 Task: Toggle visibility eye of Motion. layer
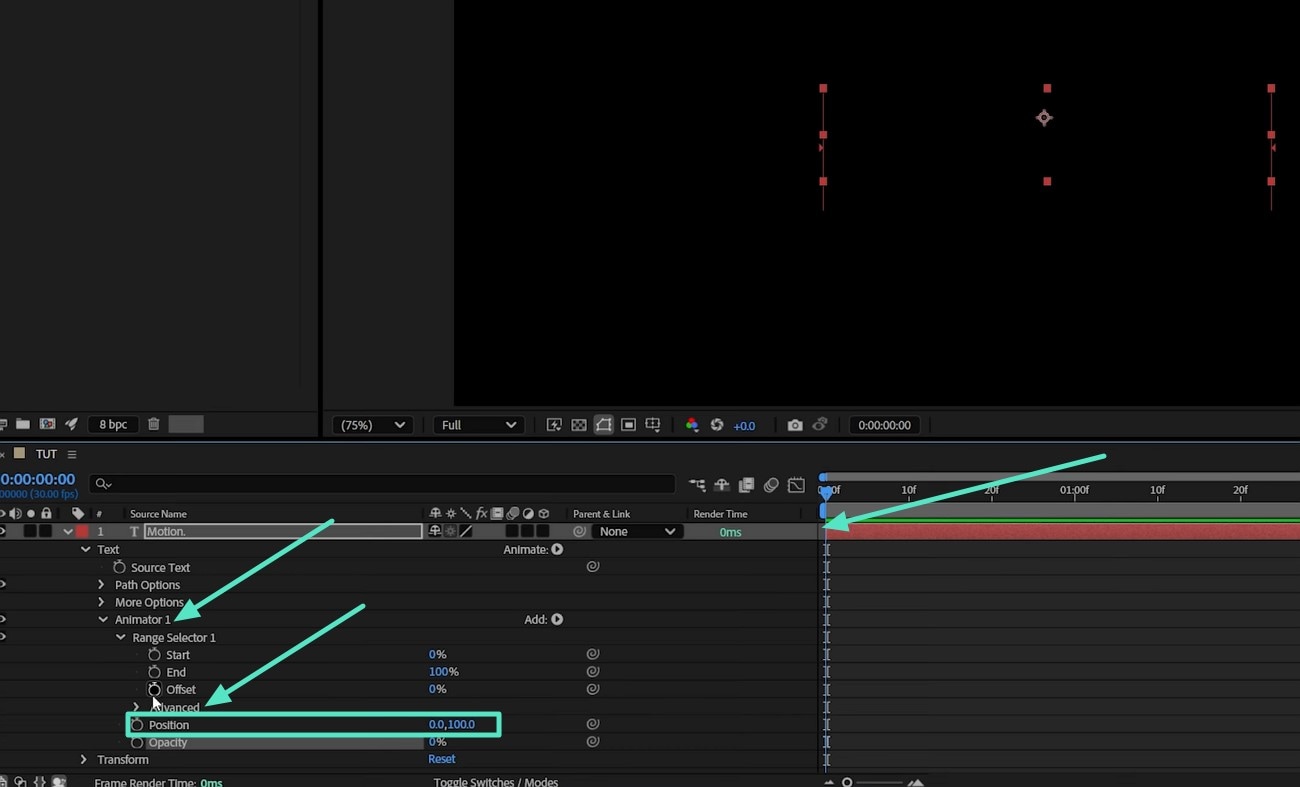coord(3,531)
